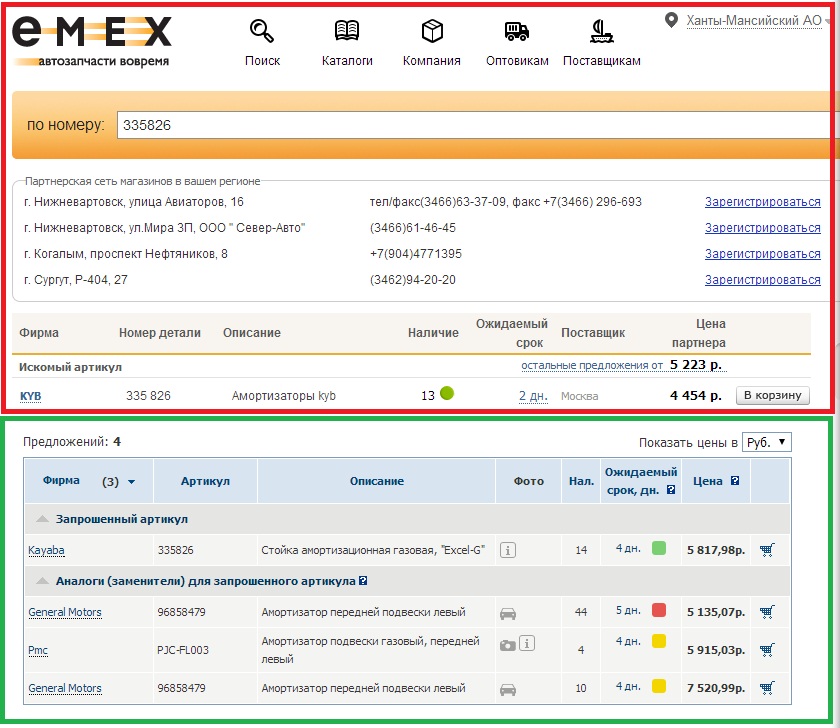Click the price 4 454 р.

[696, 396]
